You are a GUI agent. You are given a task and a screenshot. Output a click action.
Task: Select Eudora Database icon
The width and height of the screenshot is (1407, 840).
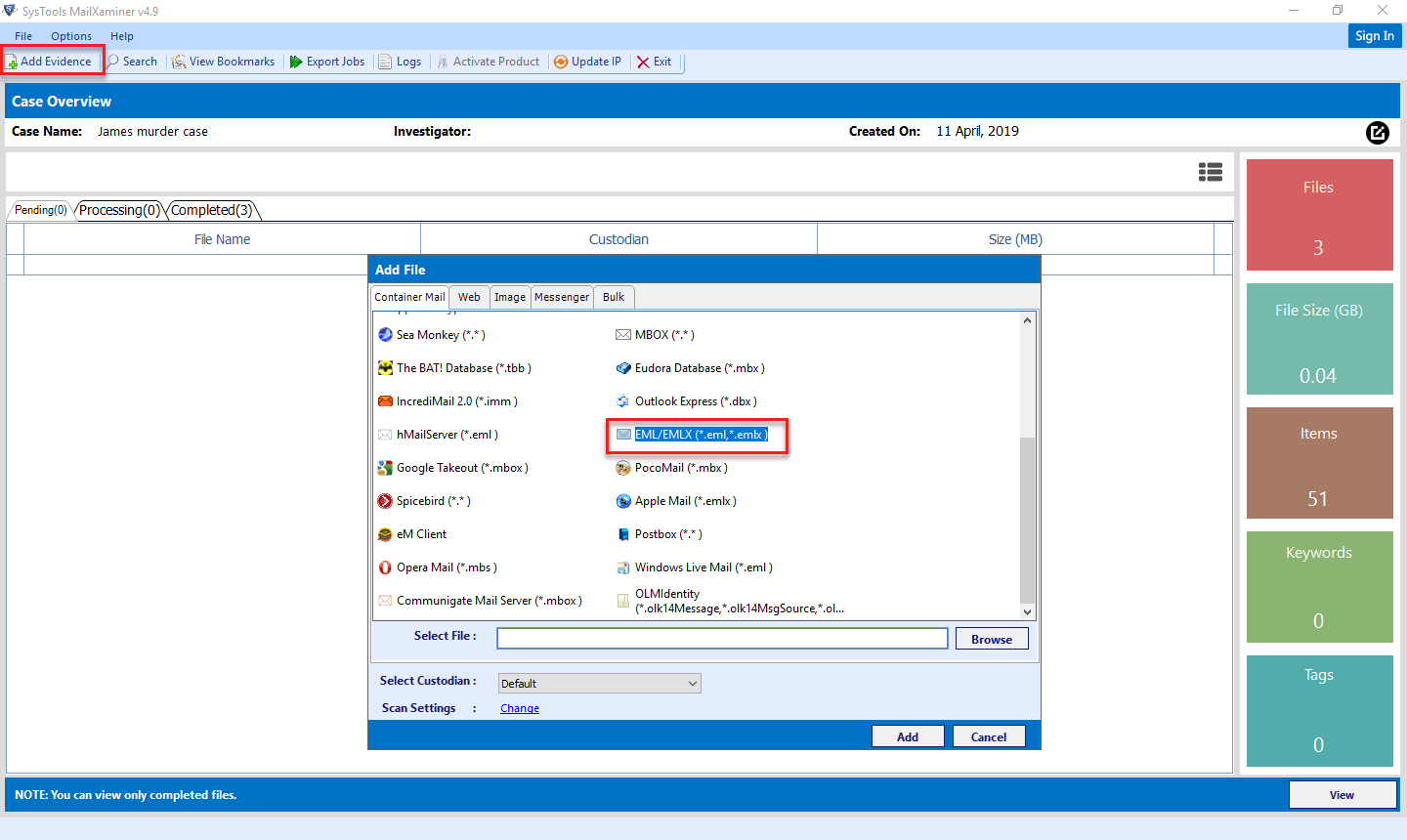[x=623, y=368]
